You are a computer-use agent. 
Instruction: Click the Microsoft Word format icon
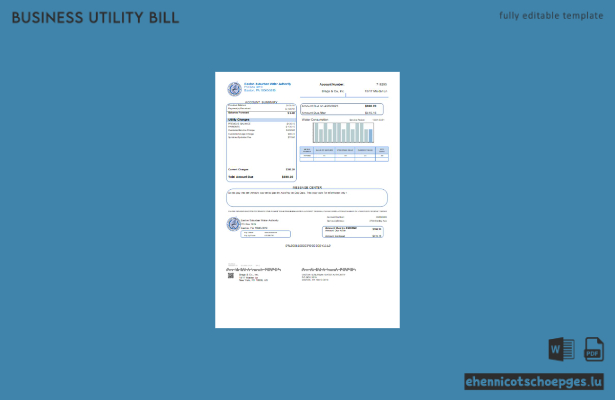pos(562,349)
